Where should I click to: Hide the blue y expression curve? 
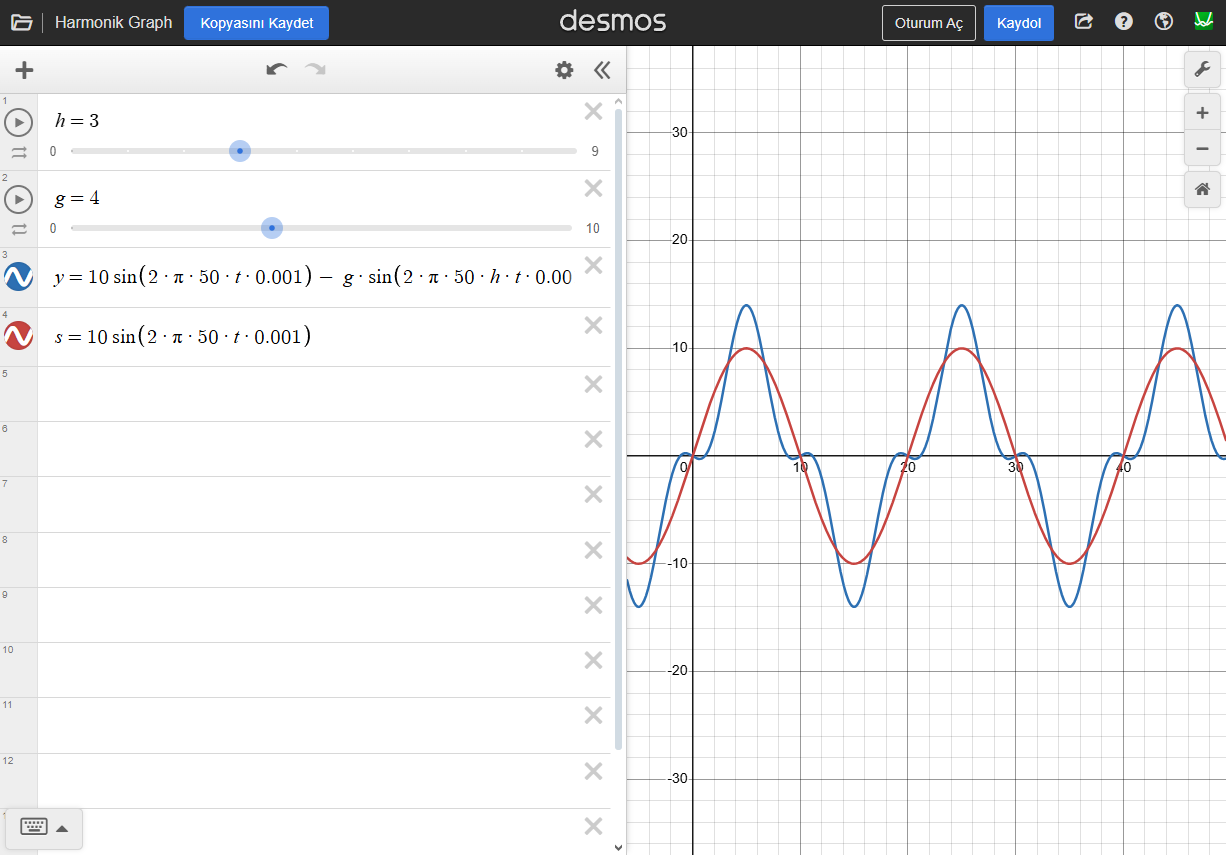19,277
